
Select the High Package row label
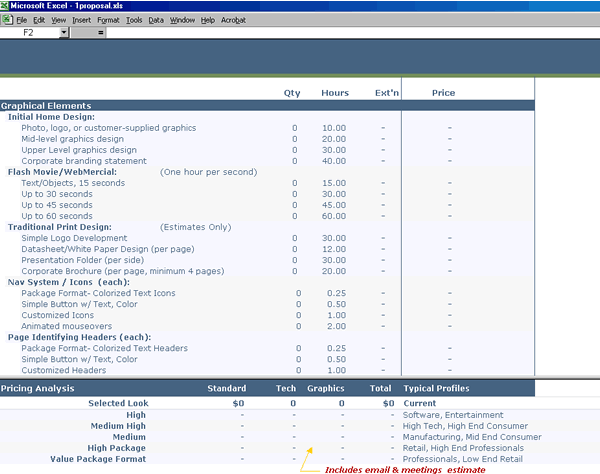(x=116, y=448)
